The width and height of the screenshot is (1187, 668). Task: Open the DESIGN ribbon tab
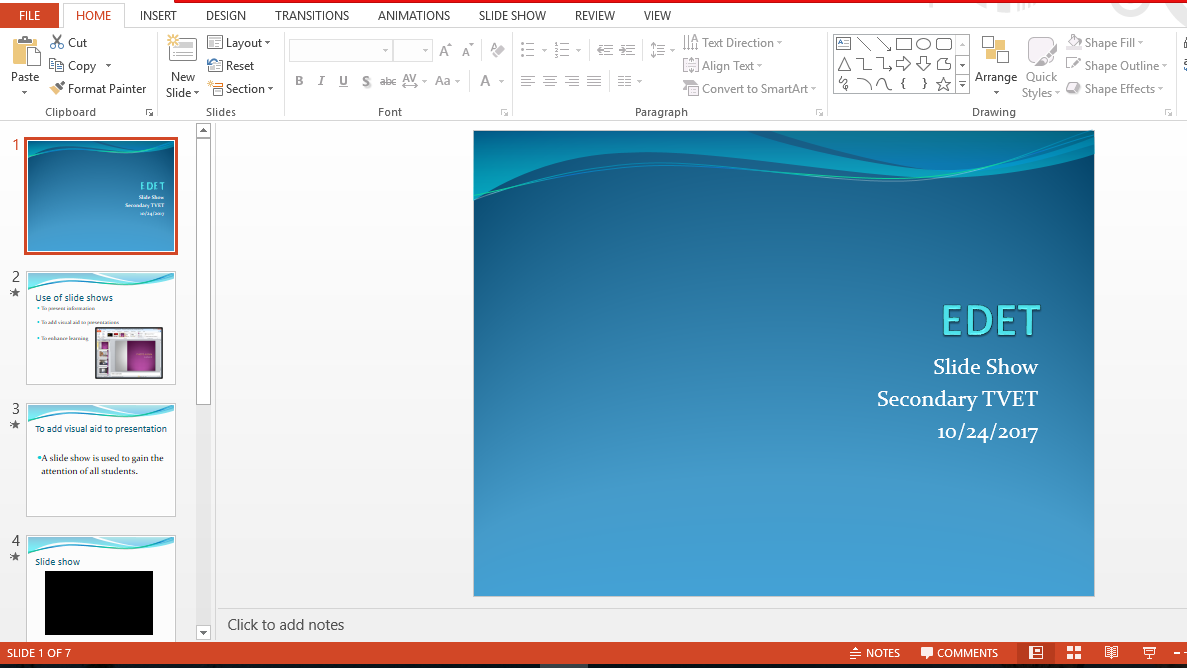(225, 15)
